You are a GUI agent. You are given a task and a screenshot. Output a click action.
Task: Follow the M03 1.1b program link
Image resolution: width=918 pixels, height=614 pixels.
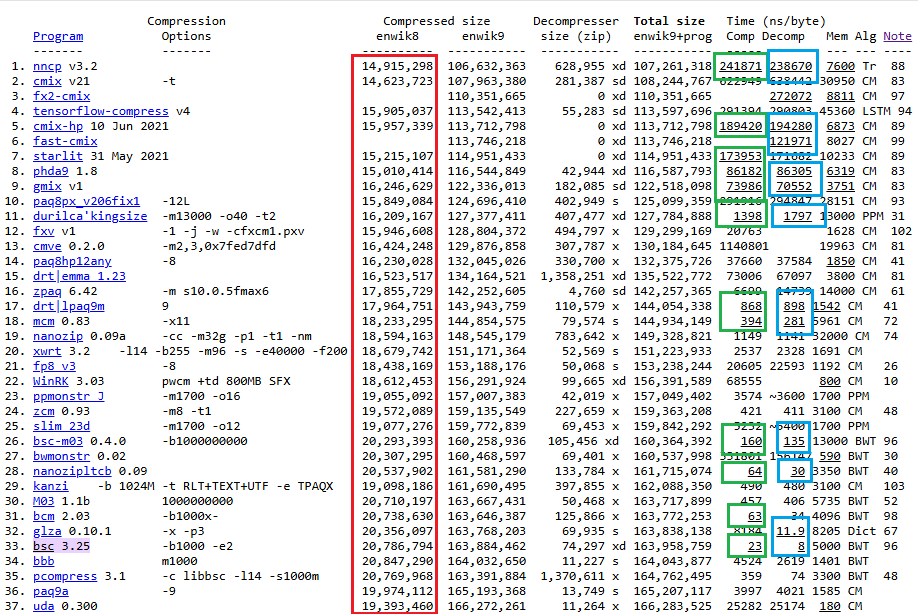(x=44, y=502)
